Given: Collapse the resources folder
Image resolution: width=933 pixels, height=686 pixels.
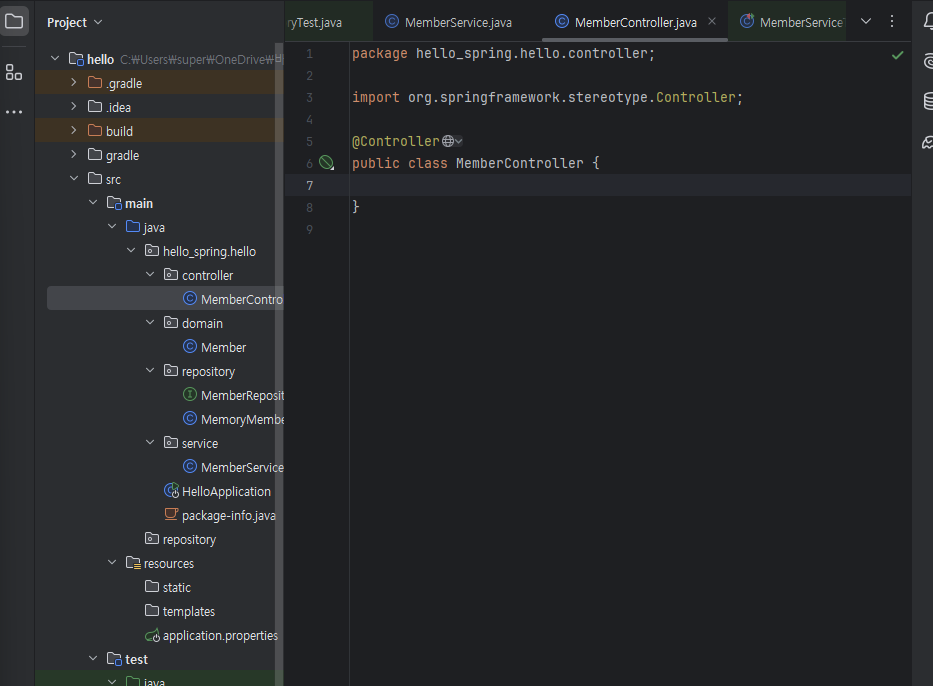Looking at the screenshot, I should [112, 562].
